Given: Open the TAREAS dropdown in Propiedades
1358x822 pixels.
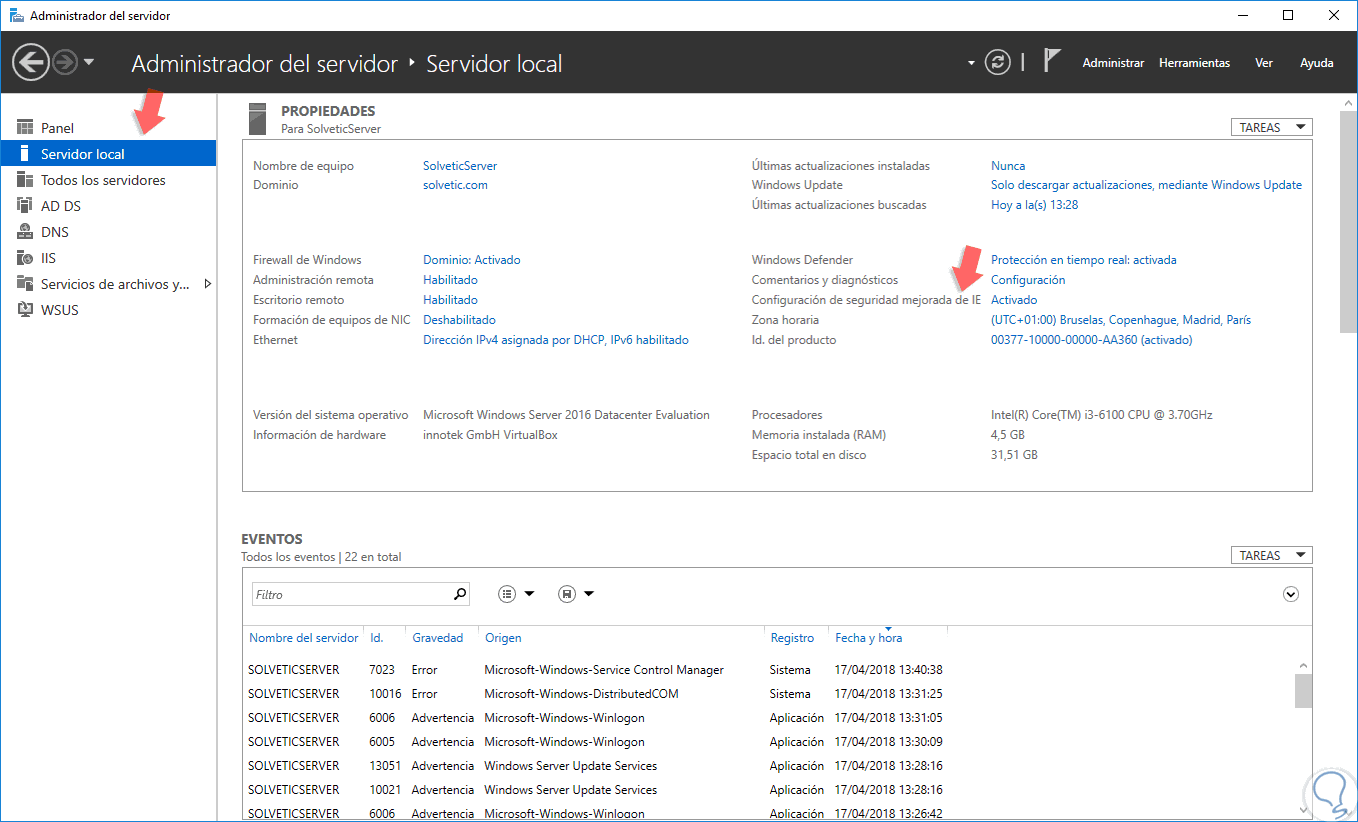Looking at the screenshot, I should click(1272, 127).
